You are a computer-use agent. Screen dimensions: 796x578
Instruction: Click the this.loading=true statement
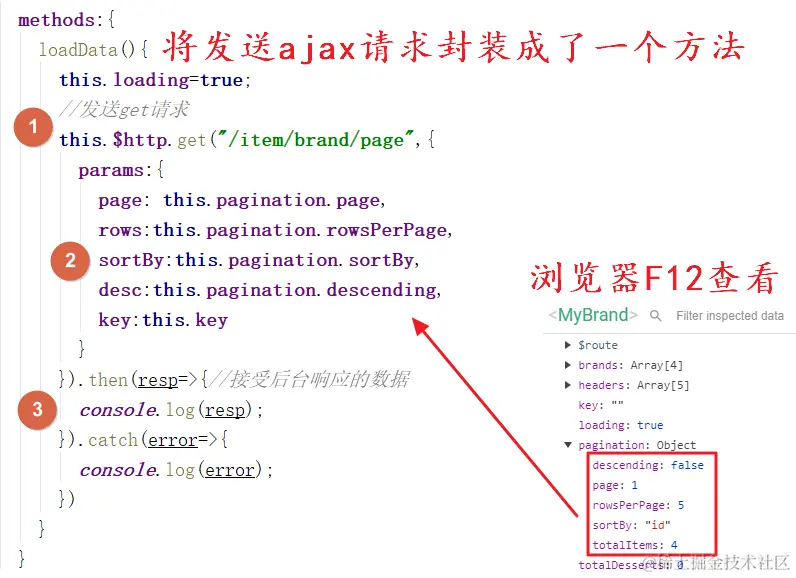155,80
